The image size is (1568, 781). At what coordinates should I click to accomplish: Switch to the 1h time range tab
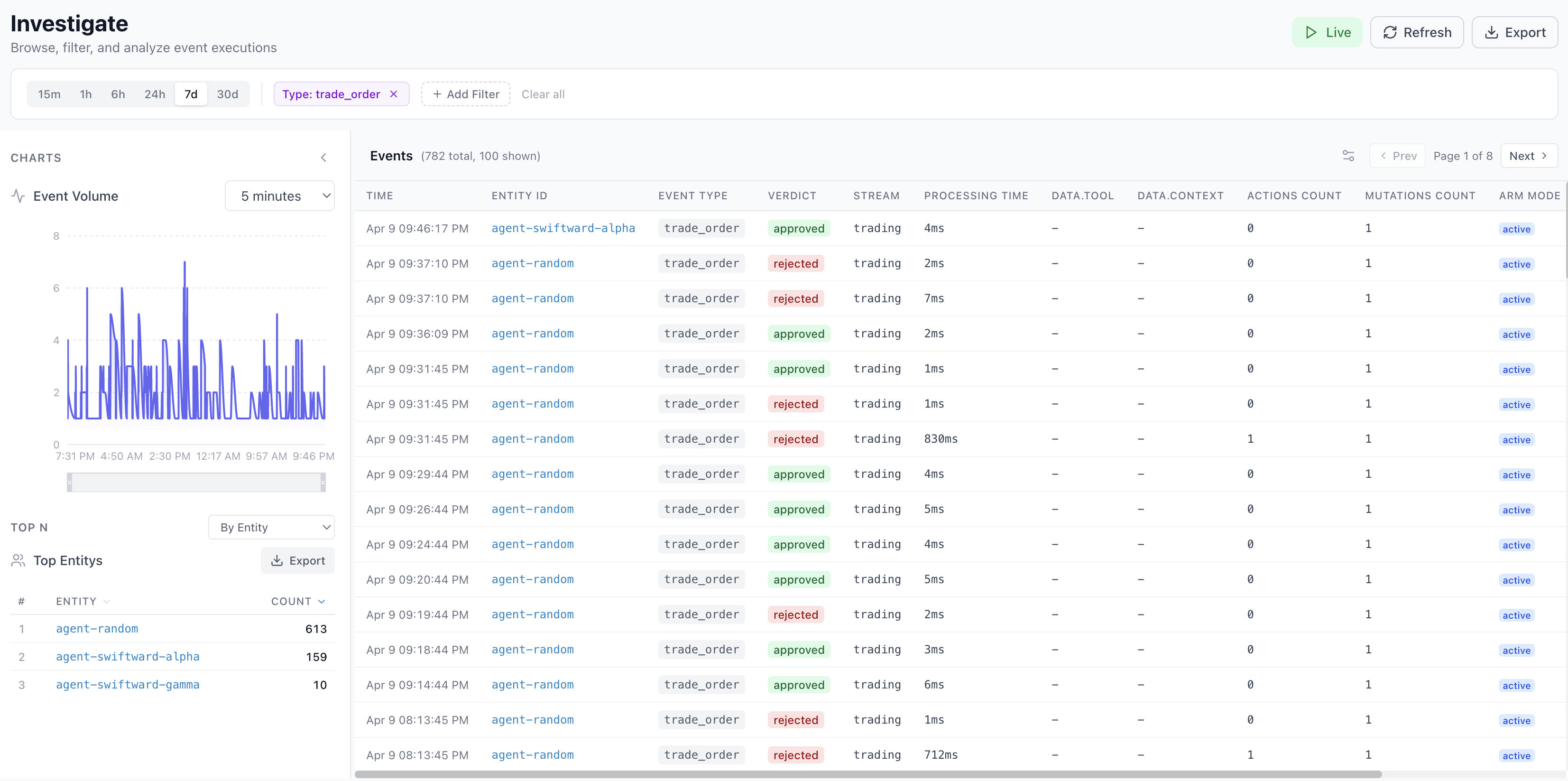coord(84,94)
